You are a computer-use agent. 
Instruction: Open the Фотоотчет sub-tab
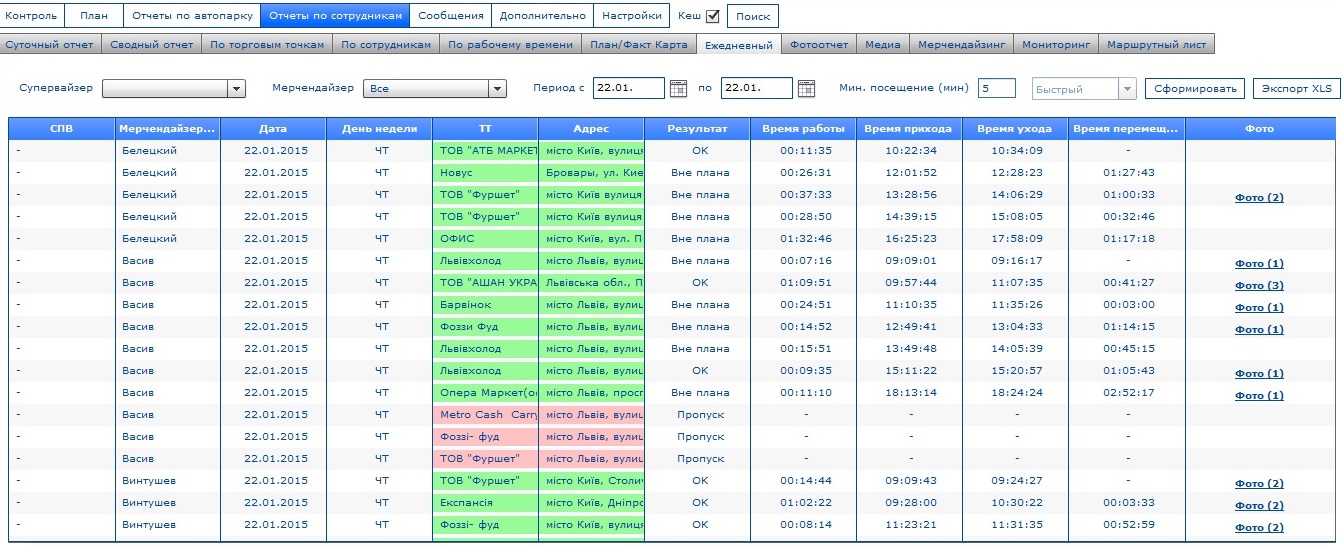[819, 44]
